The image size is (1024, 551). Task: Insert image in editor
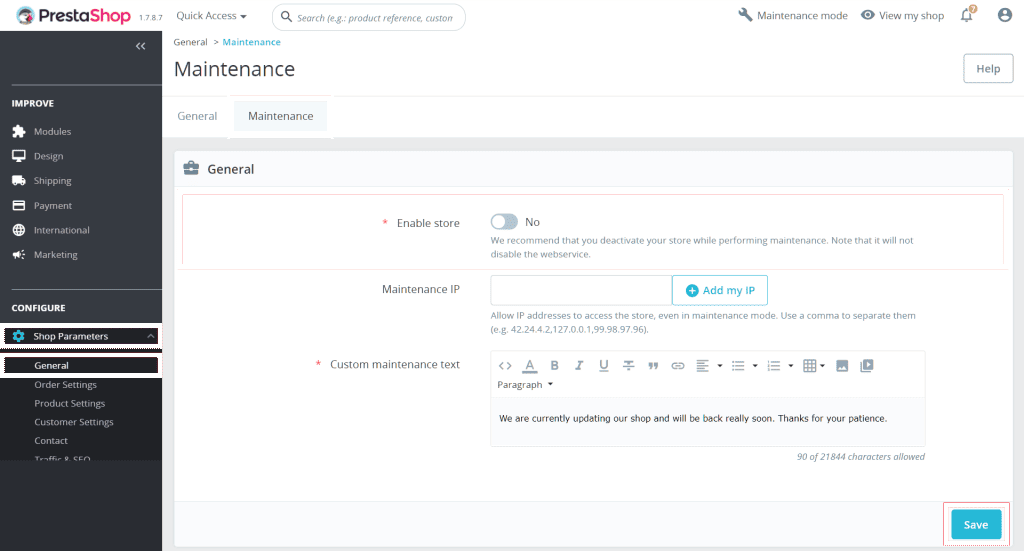(x=842, y=366)
